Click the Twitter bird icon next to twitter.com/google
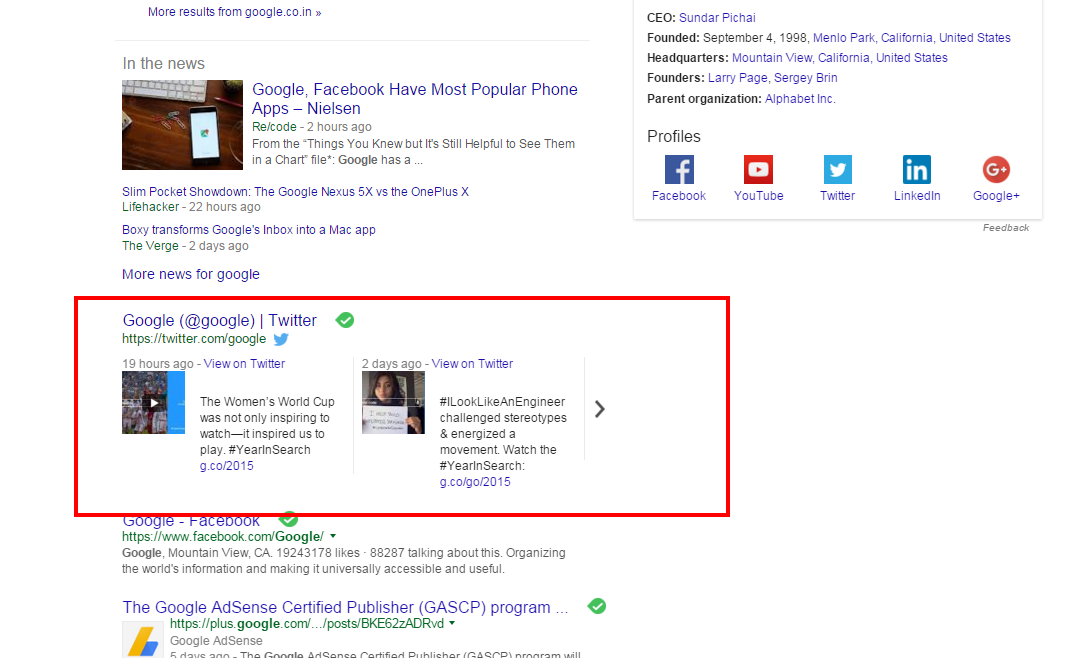 pos(281,339)
